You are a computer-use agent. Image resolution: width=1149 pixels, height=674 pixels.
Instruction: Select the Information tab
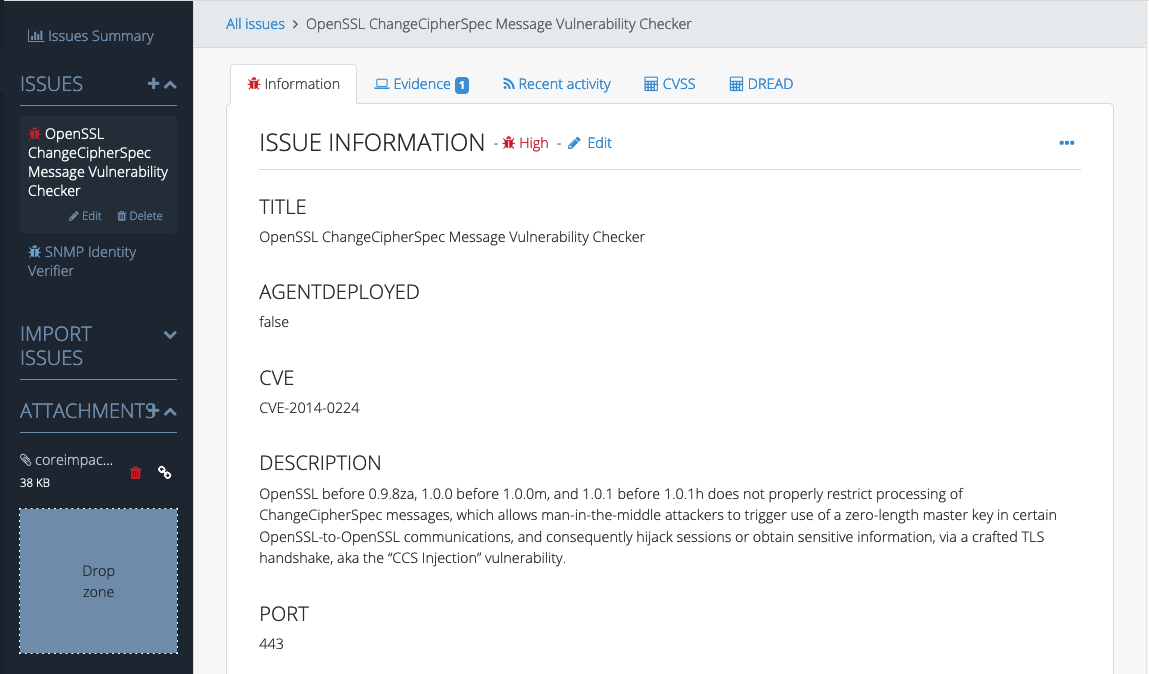293,84
